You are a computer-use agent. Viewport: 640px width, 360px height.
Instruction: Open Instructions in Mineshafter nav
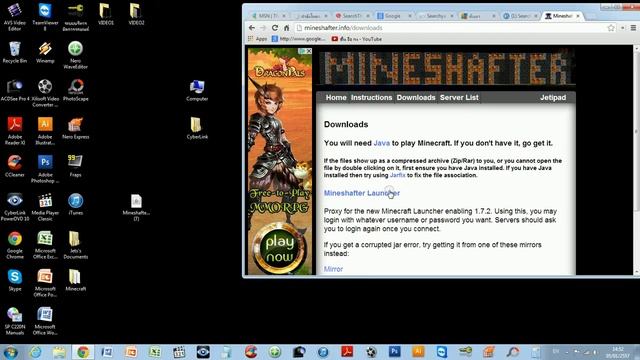point(371,98)
